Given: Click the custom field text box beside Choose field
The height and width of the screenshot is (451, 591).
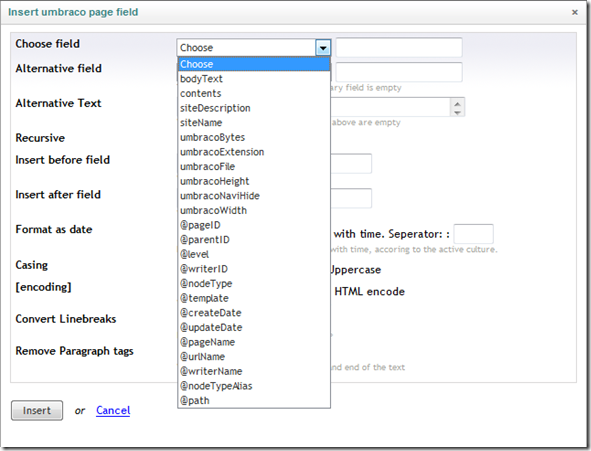Looking at the screenshot, I should pos(399,47).
